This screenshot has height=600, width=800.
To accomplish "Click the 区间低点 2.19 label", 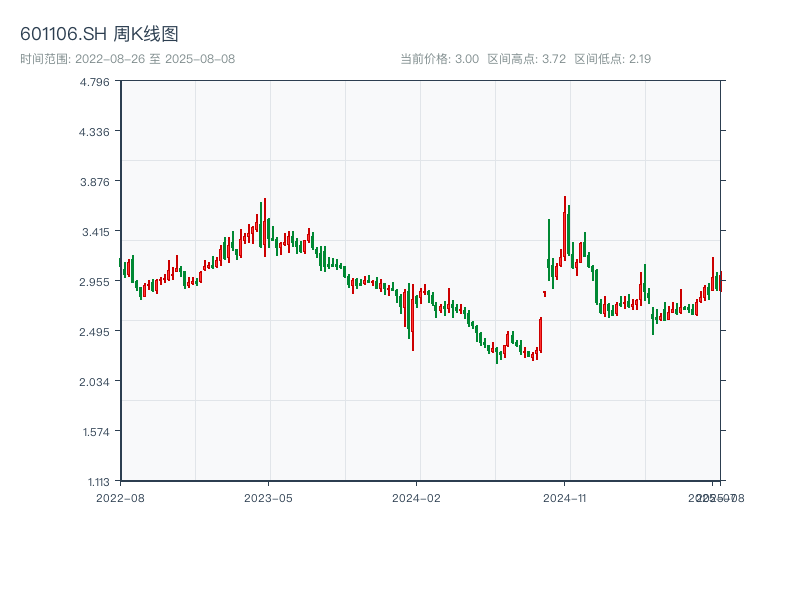I will (x=612, y=59).
